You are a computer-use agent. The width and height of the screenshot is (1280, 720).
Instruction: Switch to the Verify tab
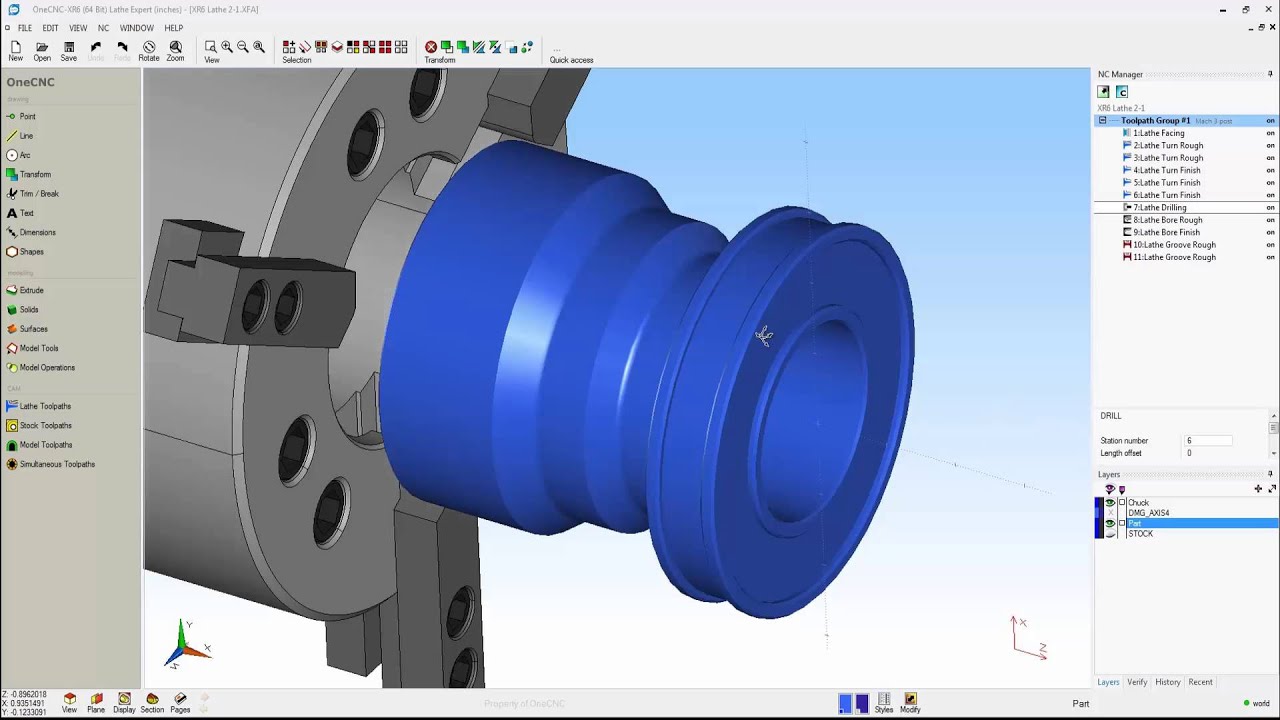pos(1137,682)
